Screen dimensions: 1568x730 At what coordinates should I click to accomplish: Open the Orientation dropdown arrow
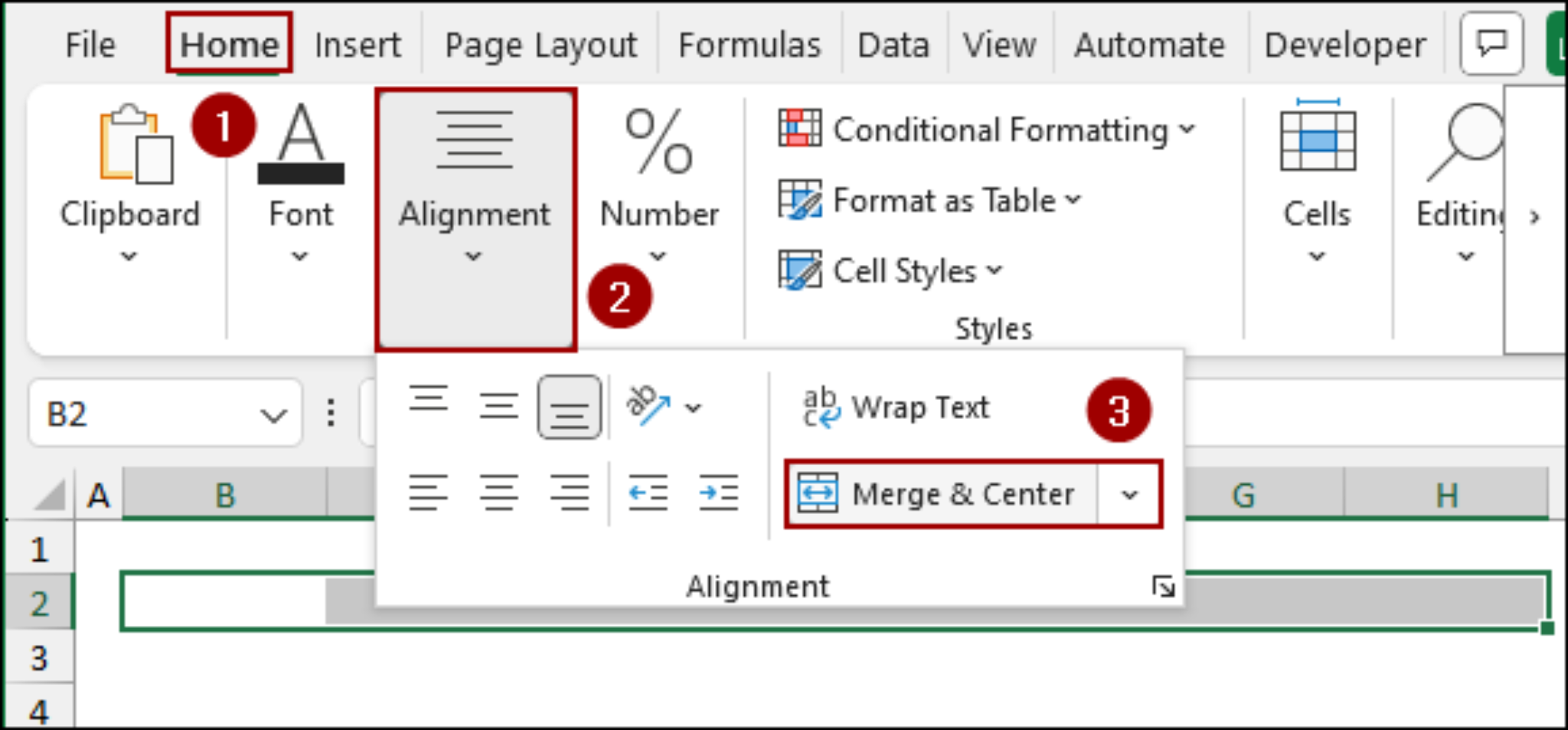coord(693,408)
